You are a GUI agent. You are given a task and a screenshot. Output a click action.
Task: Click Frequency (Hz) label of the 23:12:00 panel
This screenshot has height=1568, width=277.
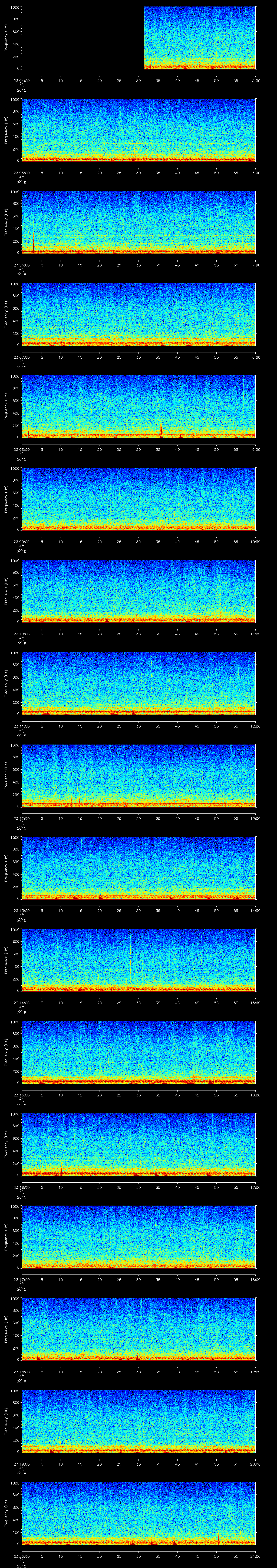(x=7, y=776)
